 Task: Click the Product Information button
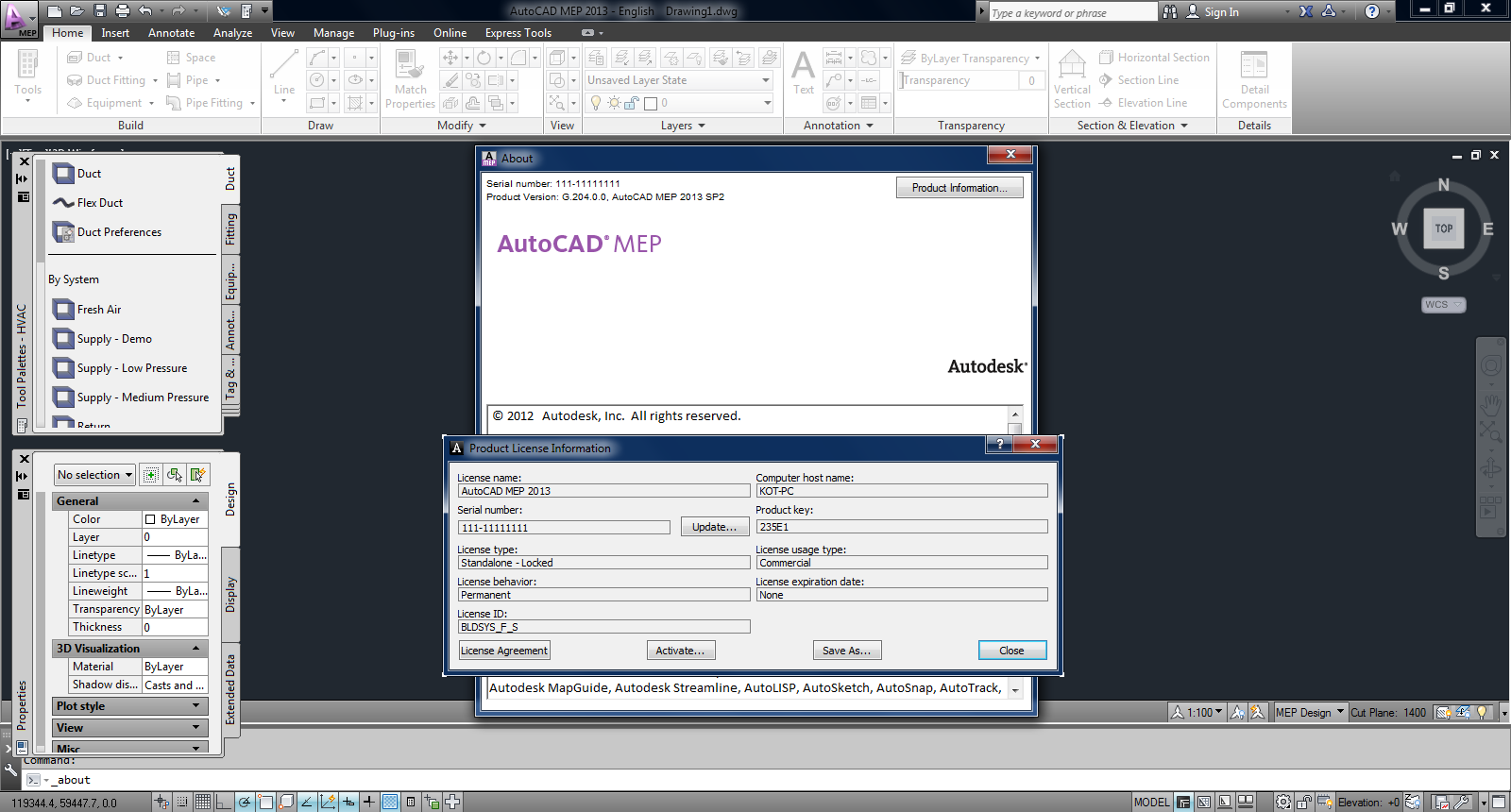click(959, 188)
